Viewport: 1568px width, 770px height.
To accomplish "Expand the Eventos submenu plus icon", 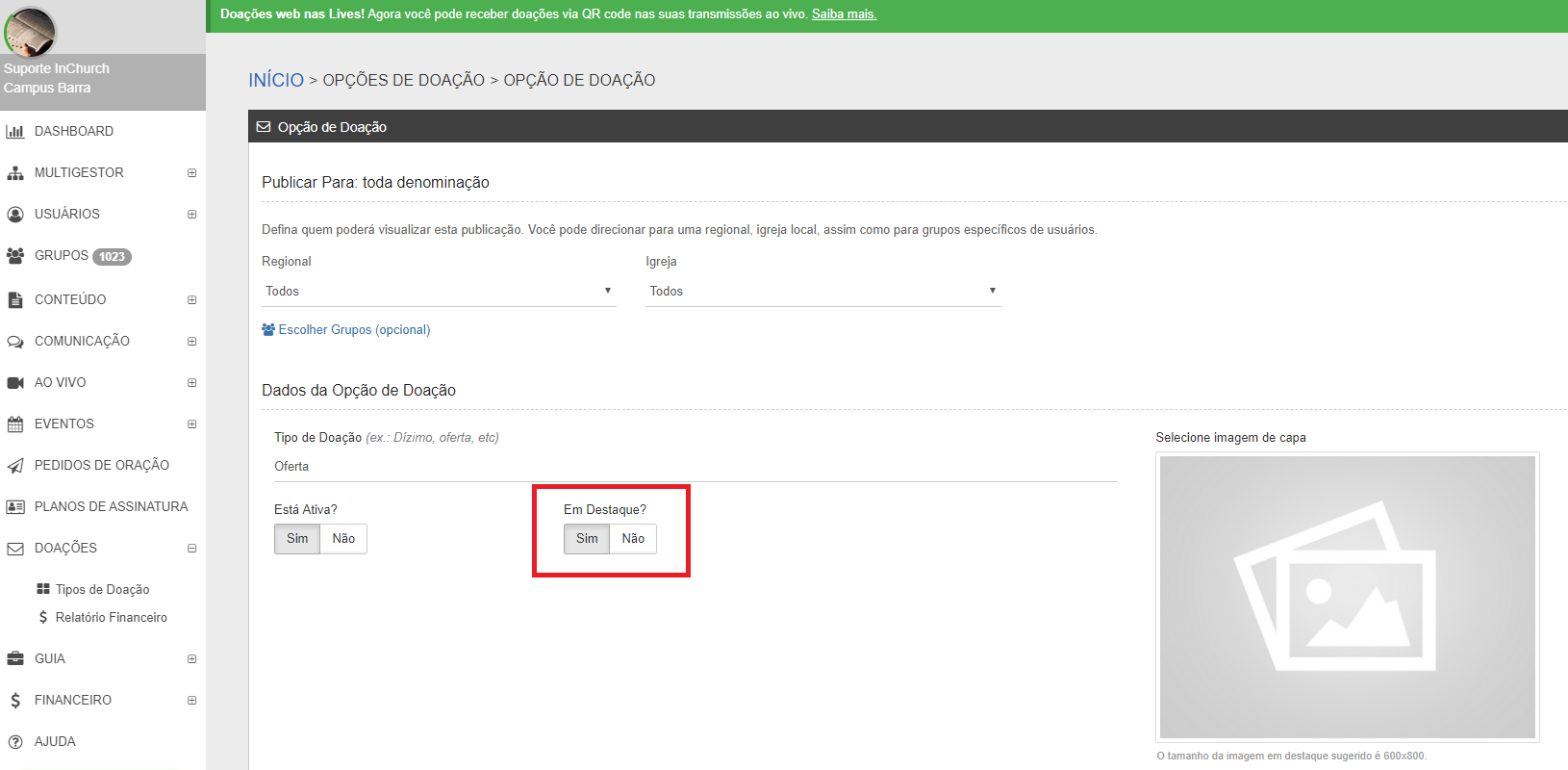I will [x=192, y=424].
